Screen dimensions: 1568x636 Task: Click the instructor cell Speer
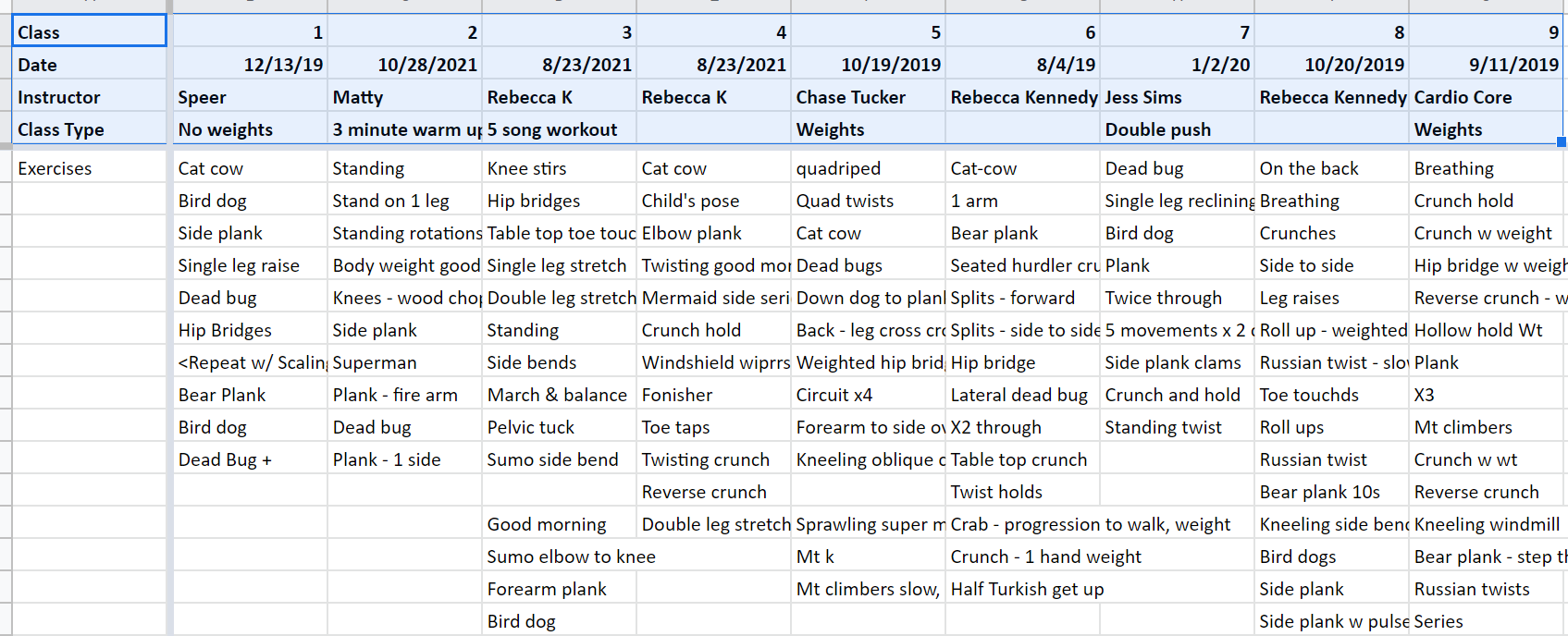pos(250,97)
